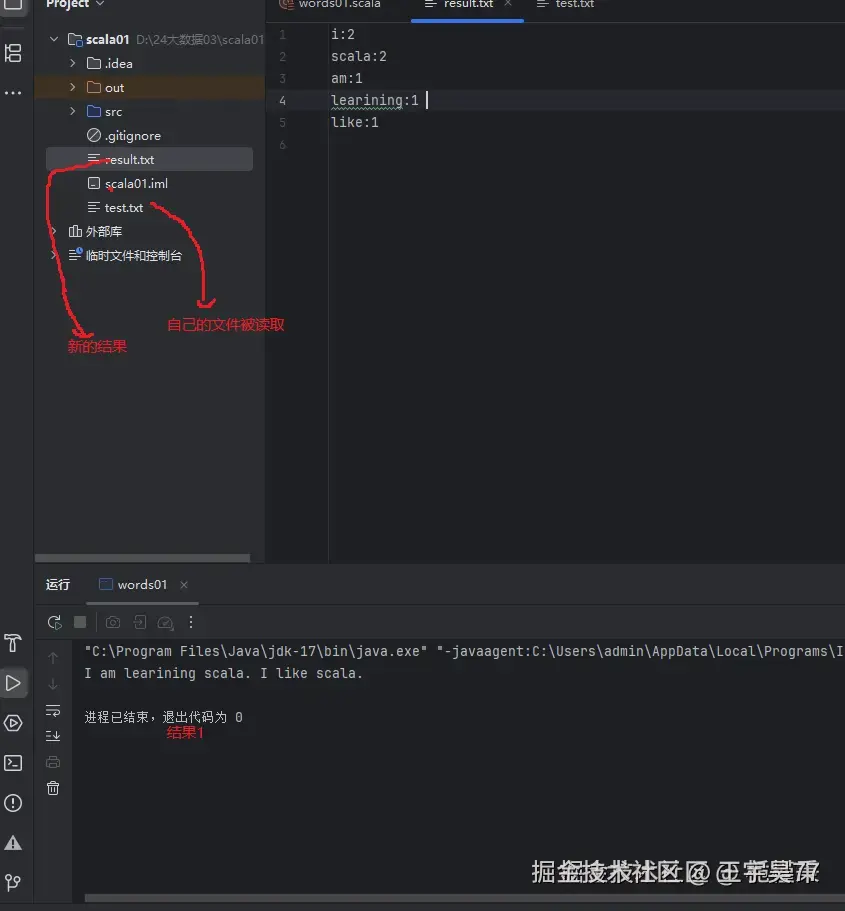The height and width of the screenshot is (911, 845).
Task: Open the warning triangle notifications icon
Action: [x=13, y=843]
